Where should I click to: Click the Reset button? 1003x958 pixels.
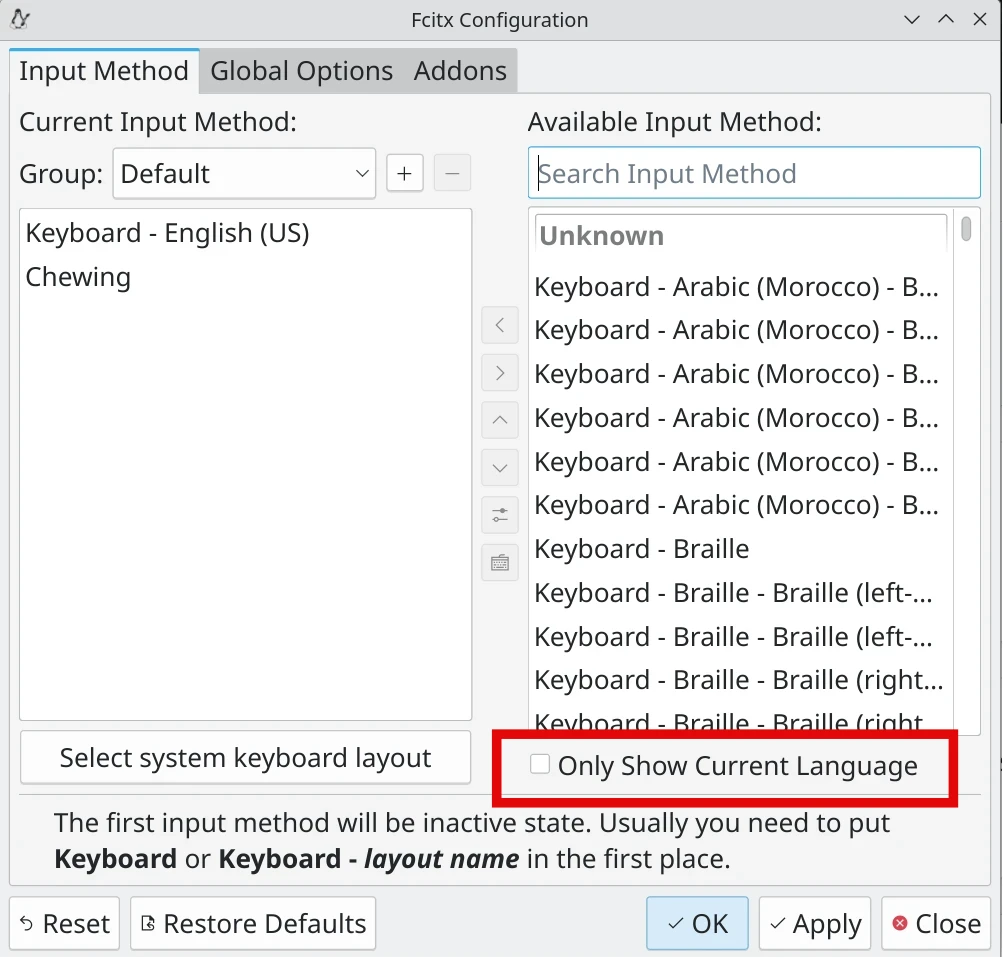pos(65,923)
